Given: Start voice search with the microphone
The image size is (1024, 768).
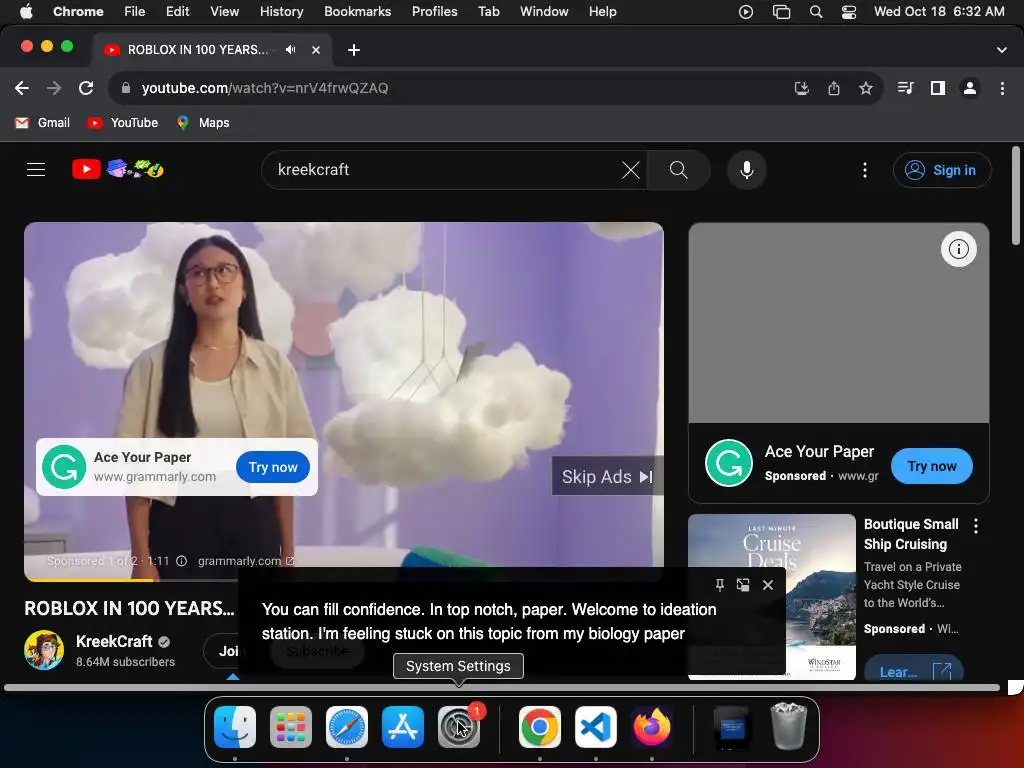Looking at the screenshot, I should click(x=746, y=170).
